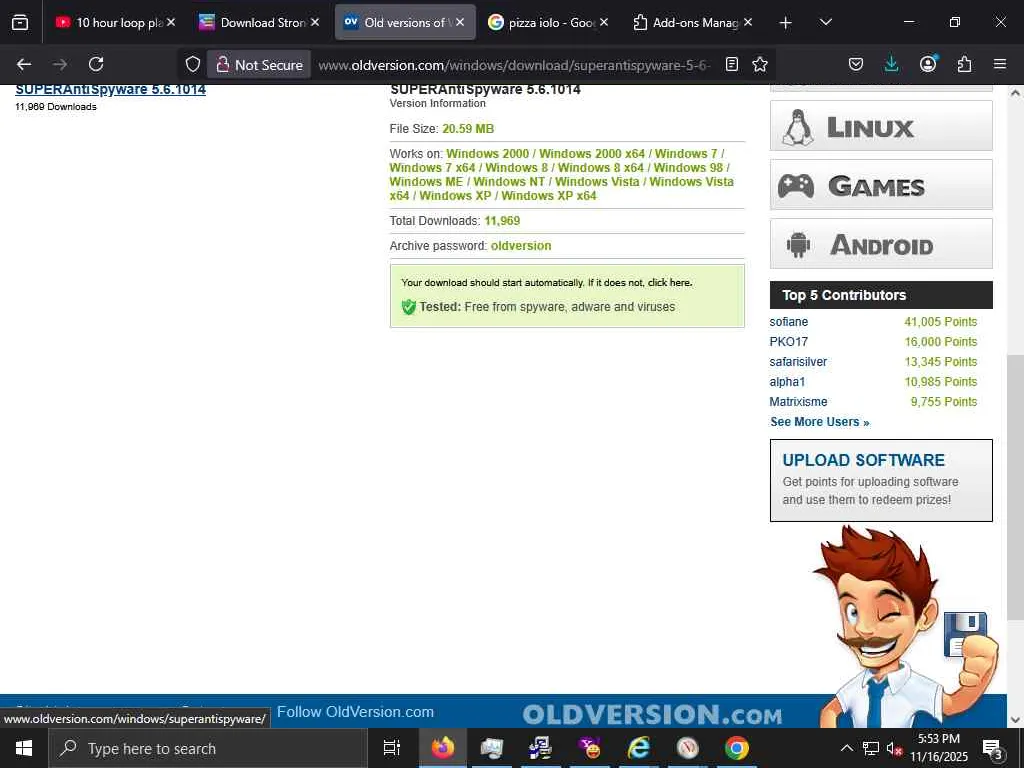The image size is (1024, 768).
Task: Click the scrollbar up arrow
Action: [1015, 93]
